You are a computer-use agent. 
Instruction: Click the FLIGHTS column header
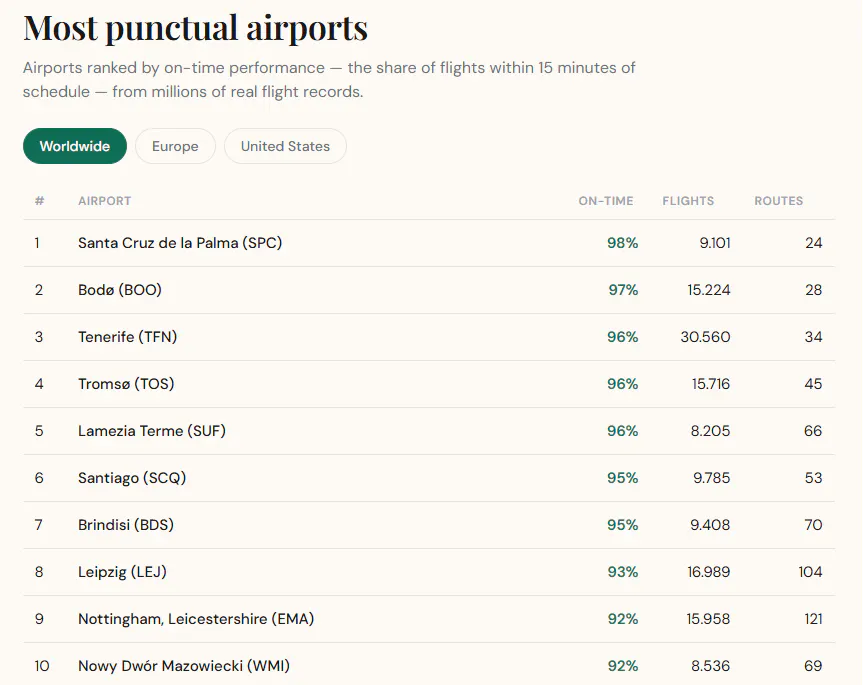(x=688, y=201)
